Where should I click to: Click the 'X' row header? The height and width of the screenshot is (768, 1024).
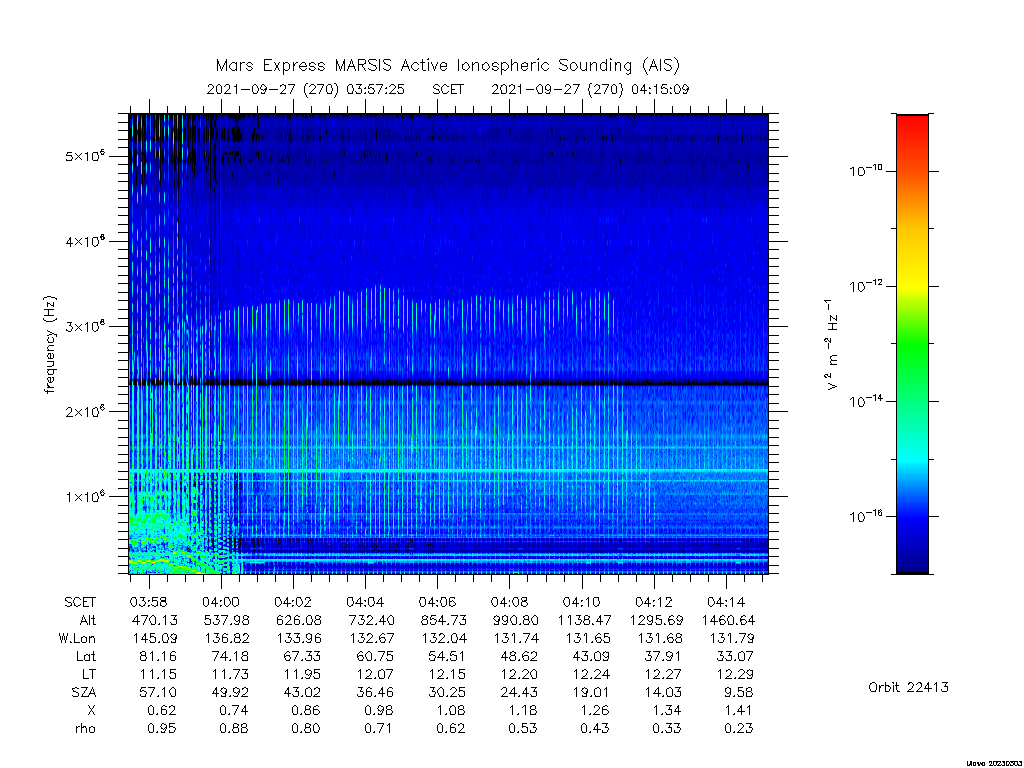(x=91, y=710)
